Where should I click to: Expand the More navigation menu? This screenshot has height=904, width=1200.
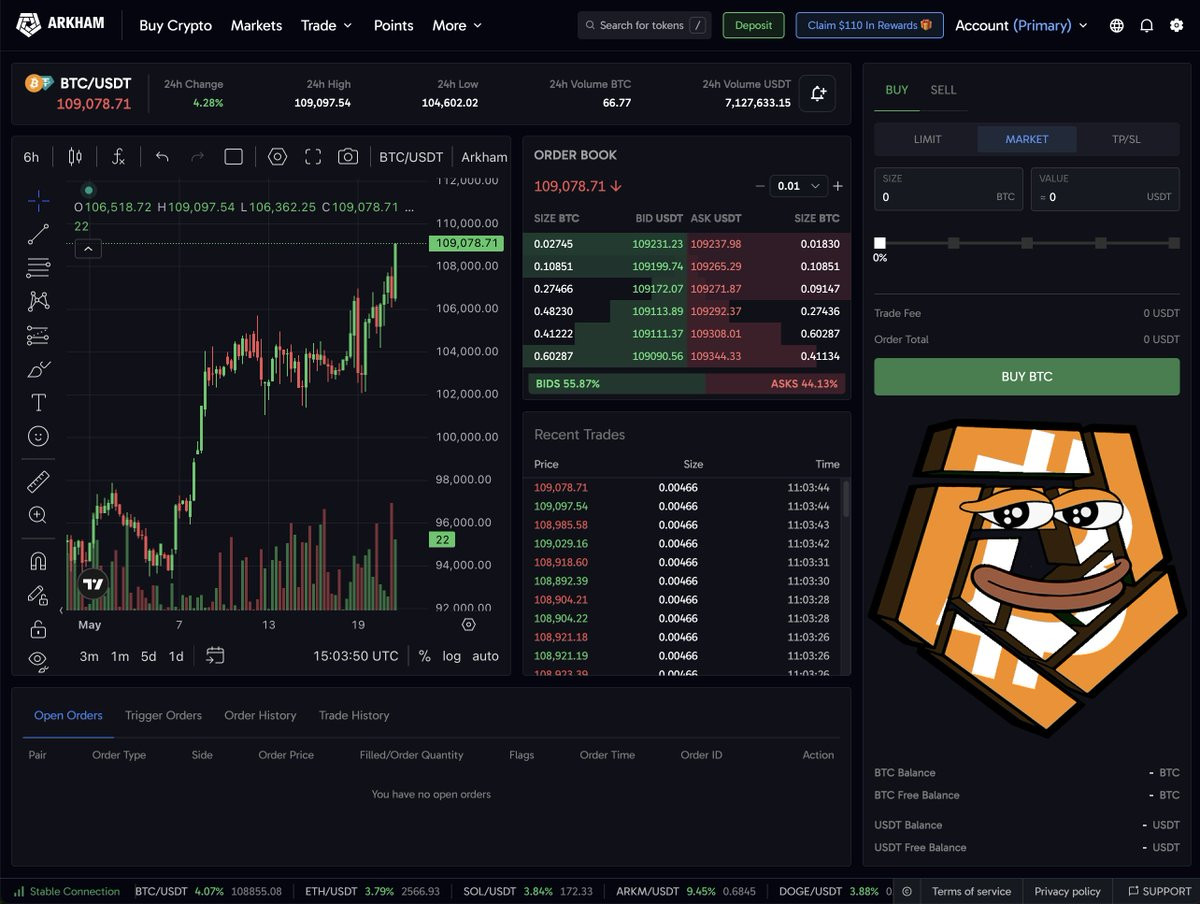pyautogui.click(x=457, y=25)
